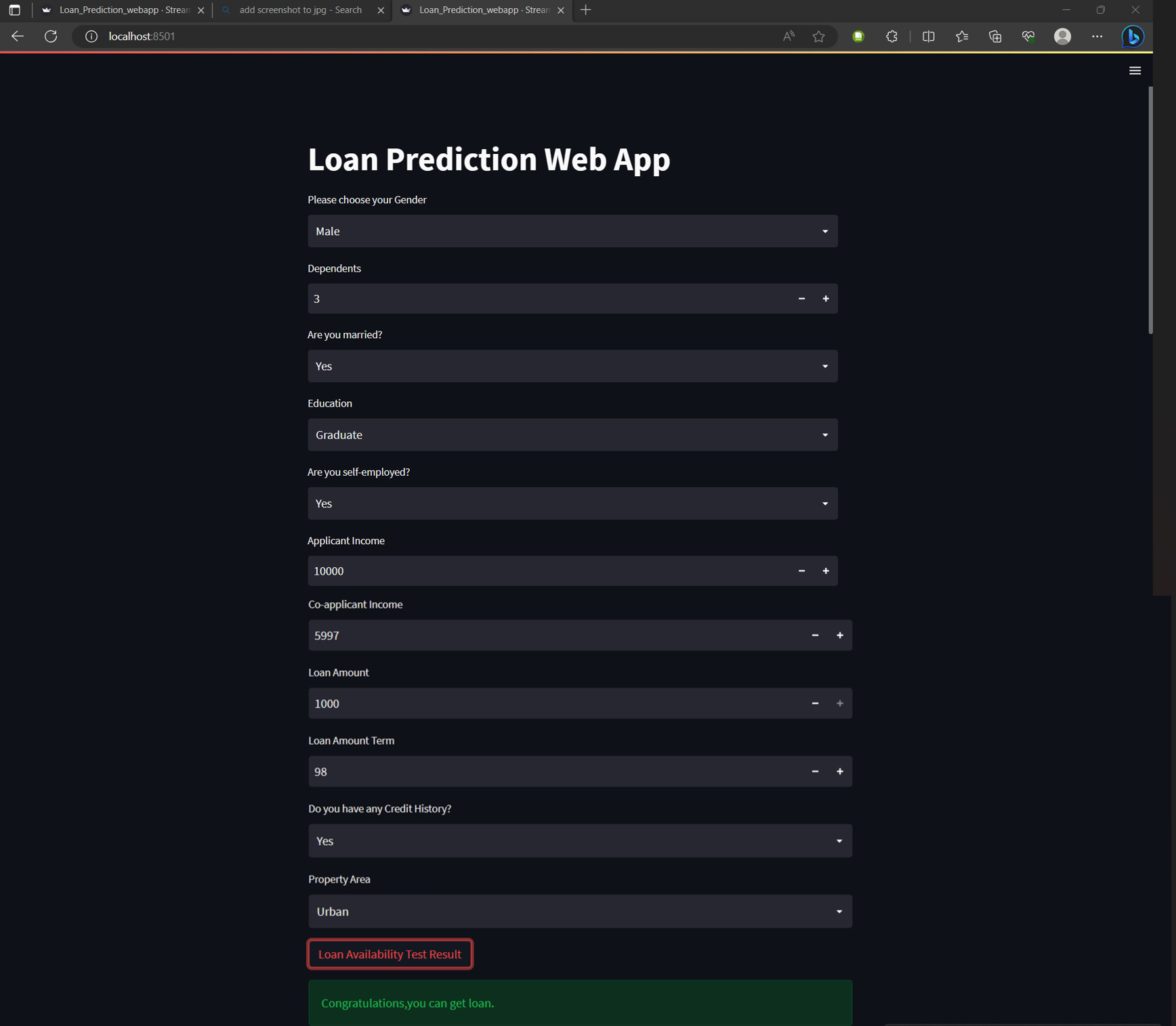Open the Streamlit app hamburger menu
Image resolution: width=1176 pixels, height=1026 pixels.
coord(1135,70)
